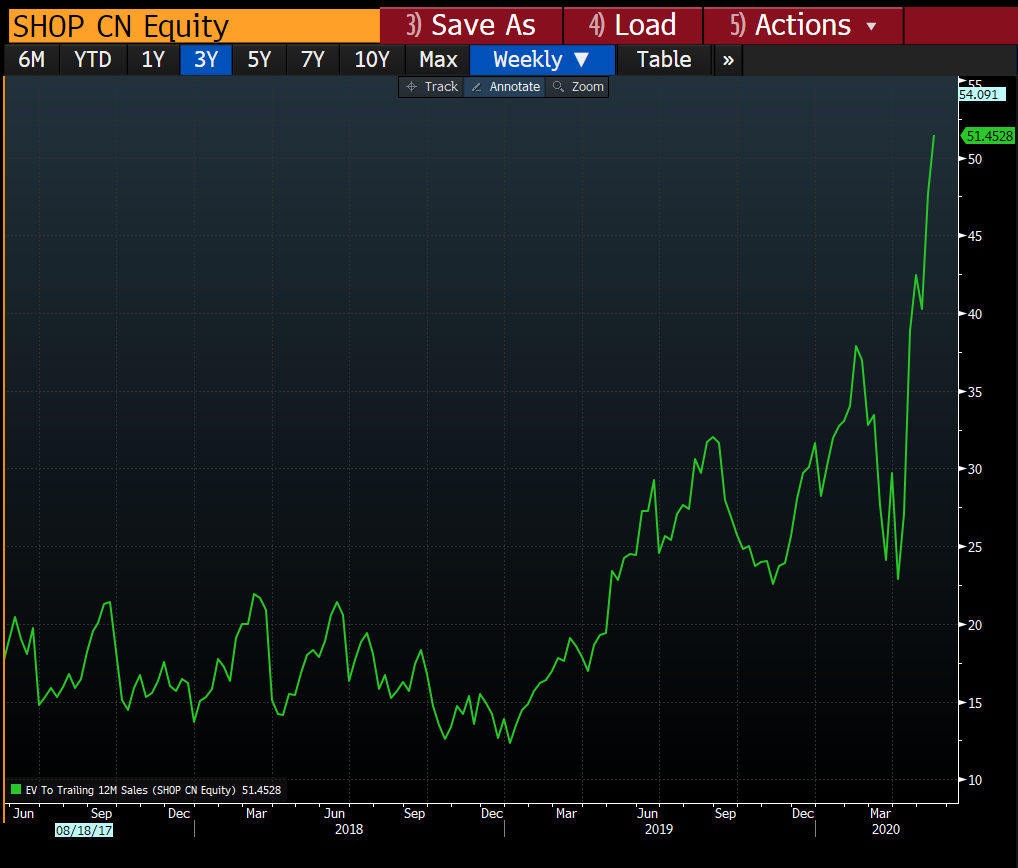The image size is (1018, 868).
Task: Click the 30 label on the y-axis
Action: pyautogui.click(x=975, y=469)
